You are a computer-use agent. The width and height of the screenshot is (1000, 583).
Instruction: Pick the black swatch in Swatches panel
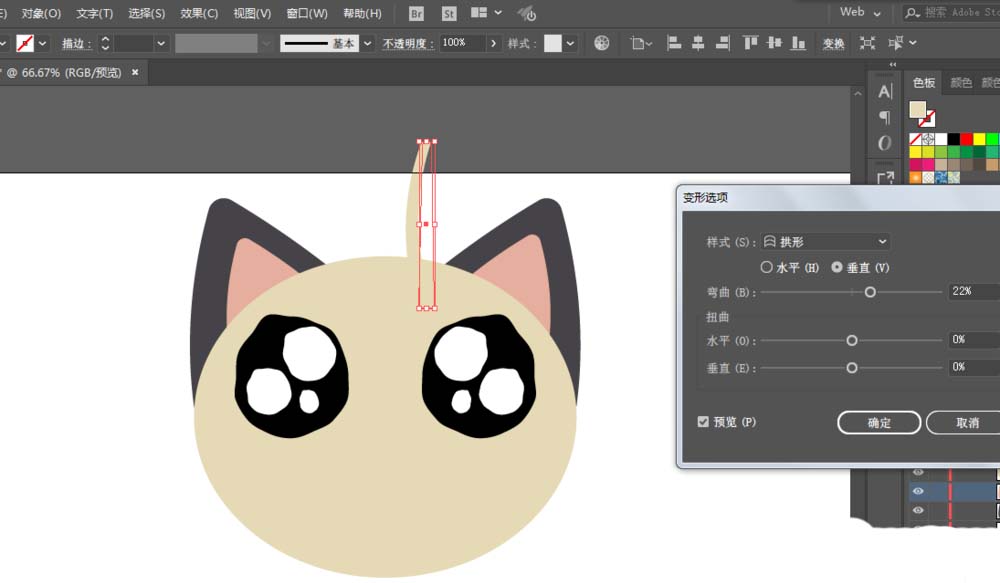953,139
